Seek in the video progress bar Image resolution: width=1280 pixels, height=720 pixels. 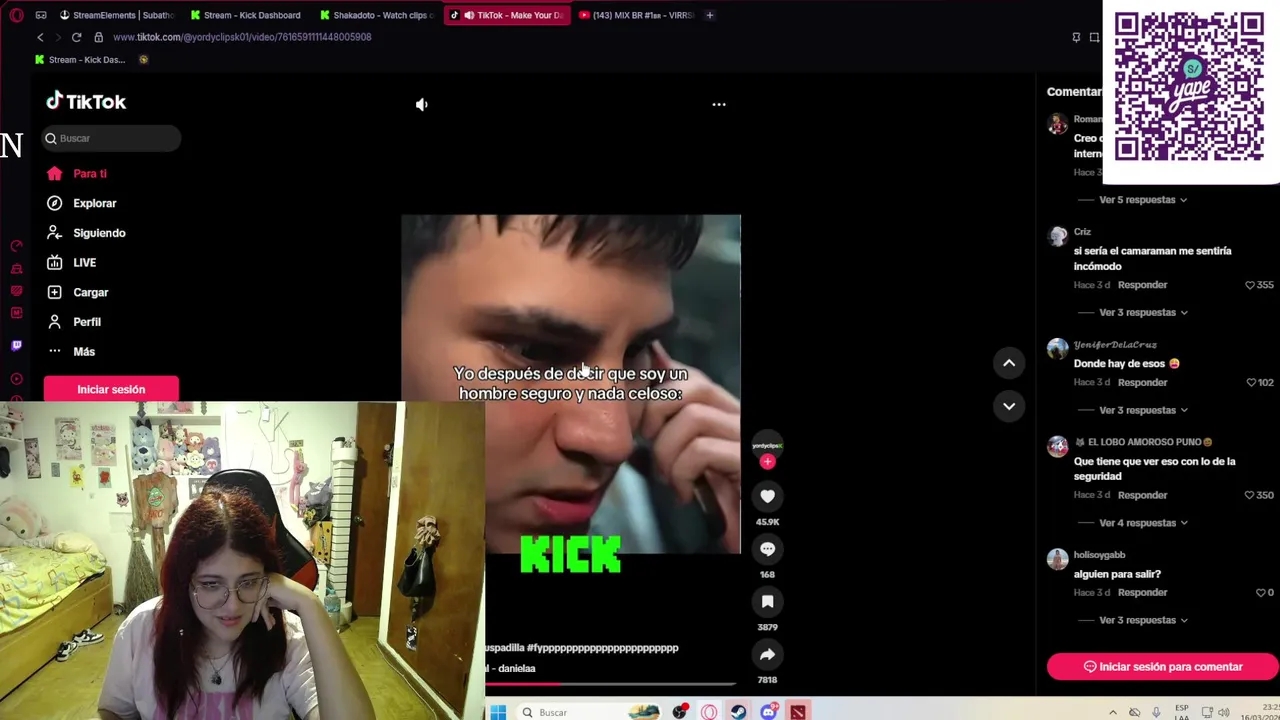(x=611, y=685)
